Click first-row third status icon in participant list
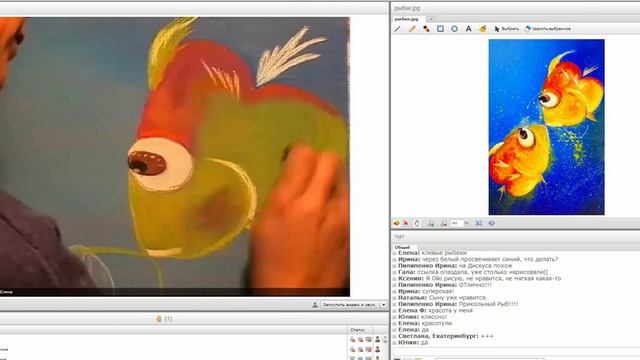Viewport: 640px width, 360px height. [x=369, y=339]
